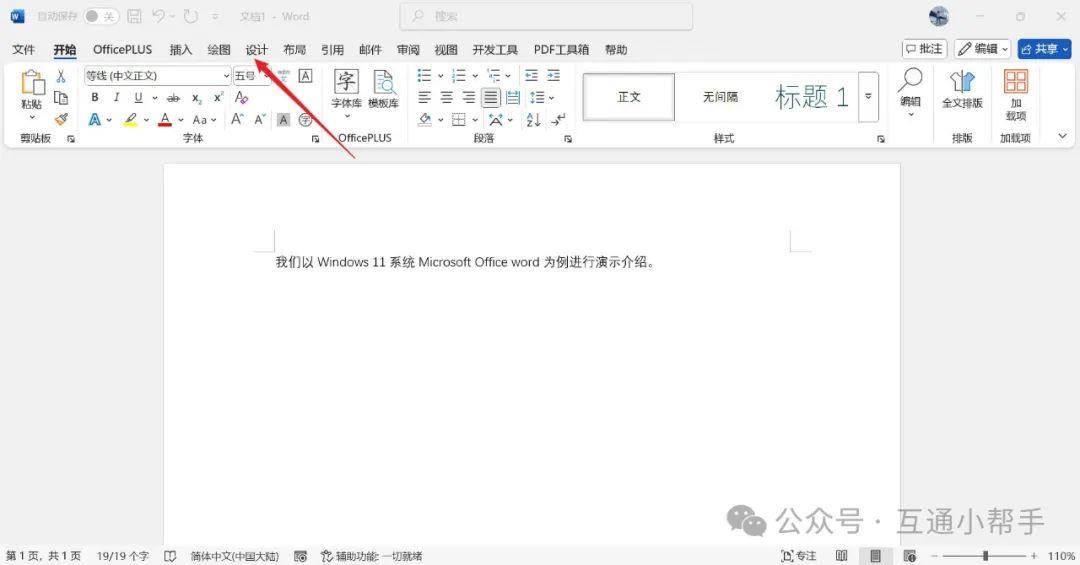Apply red font color A
Viewport: 1080px width, 565px height.
(x=165, y=120)
